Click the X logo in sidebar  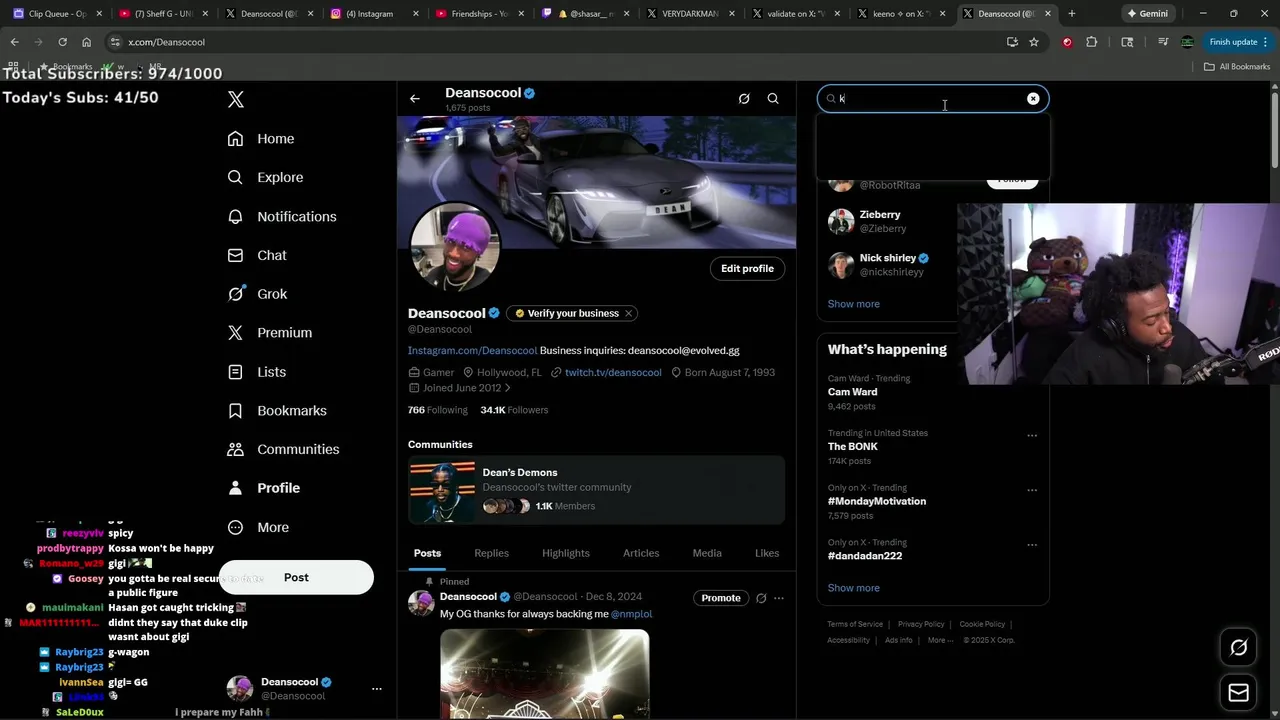click(x=236, y=99)
